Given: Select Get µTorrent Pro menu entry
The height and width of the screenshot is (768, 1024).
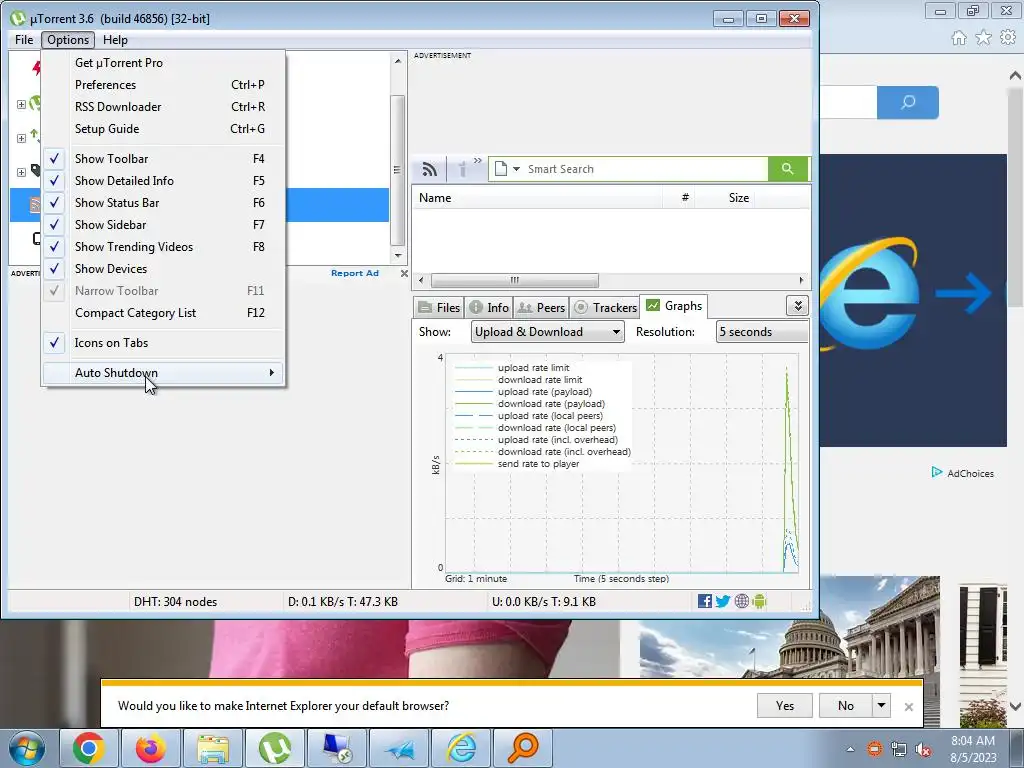Looking at the screenshot, I should pyautogui.click(x=163, y=63).
